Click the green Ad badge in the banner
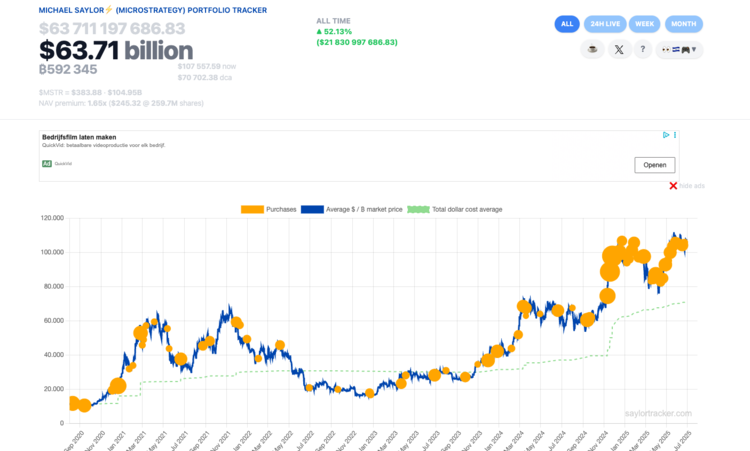This screenshot has width=750, height=451. click(x=46, y=164)
